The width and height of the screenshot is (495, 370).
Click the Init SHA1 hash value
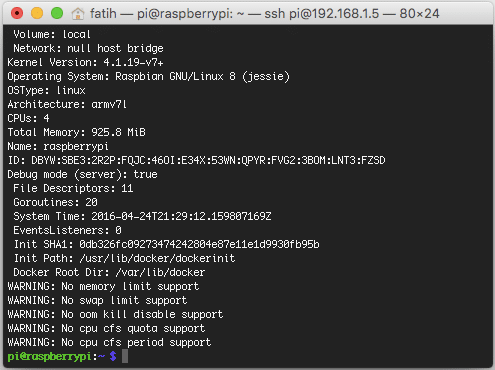(x=199, y=244)
